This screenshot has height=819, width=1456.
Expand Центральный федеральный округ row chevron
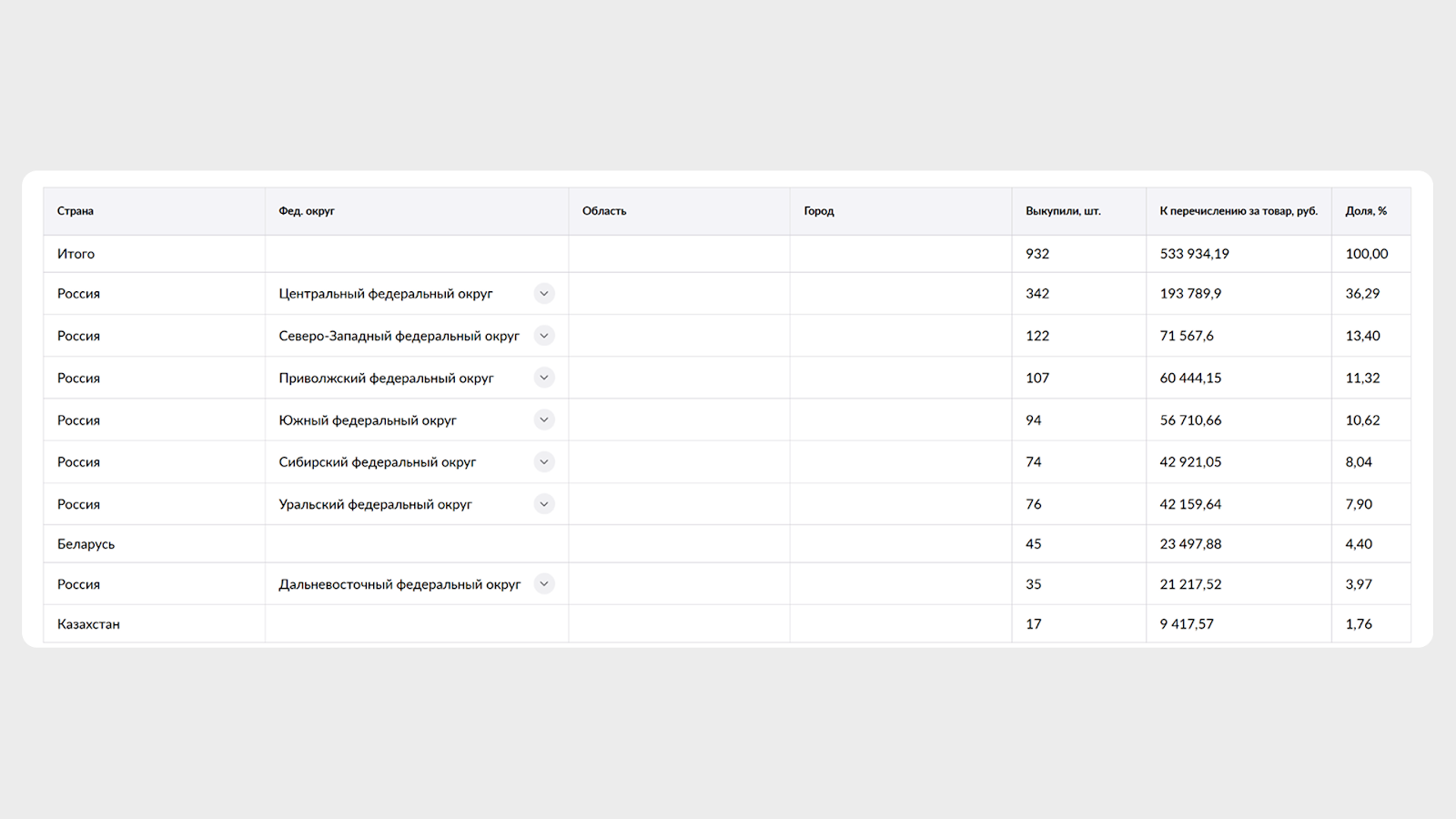[544, 293]
